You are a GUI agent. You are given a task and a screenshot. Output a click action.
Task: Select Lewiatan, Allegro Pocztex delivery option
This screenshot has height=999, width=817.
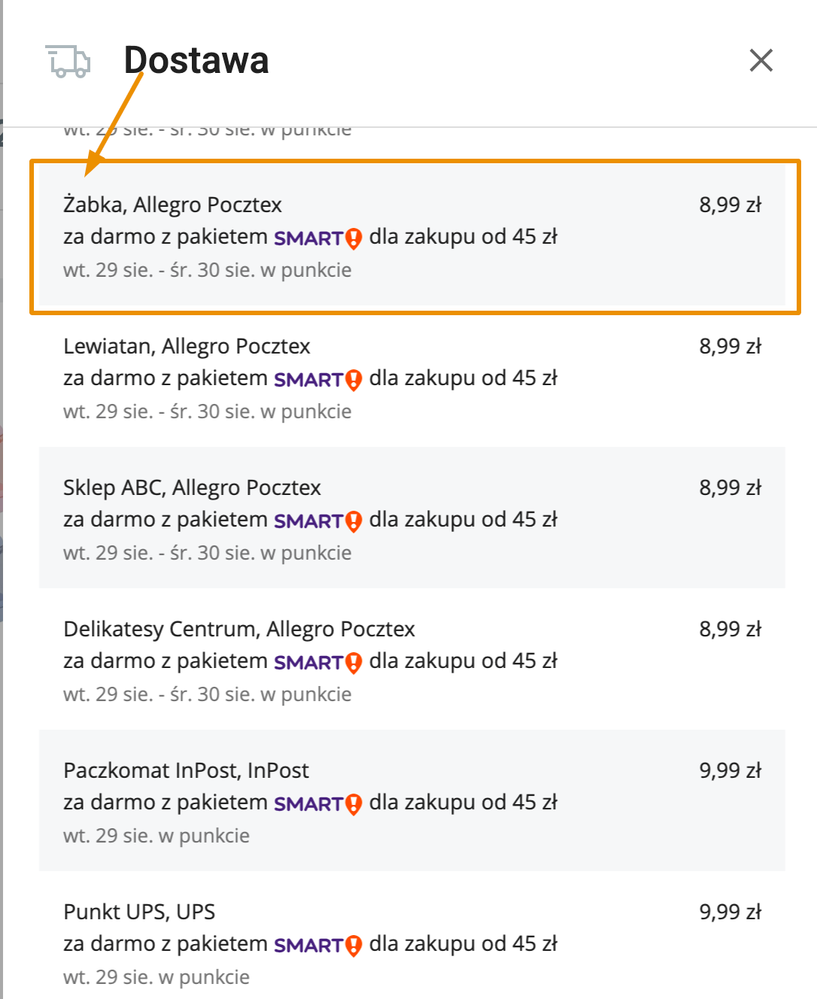coord(412,378)
